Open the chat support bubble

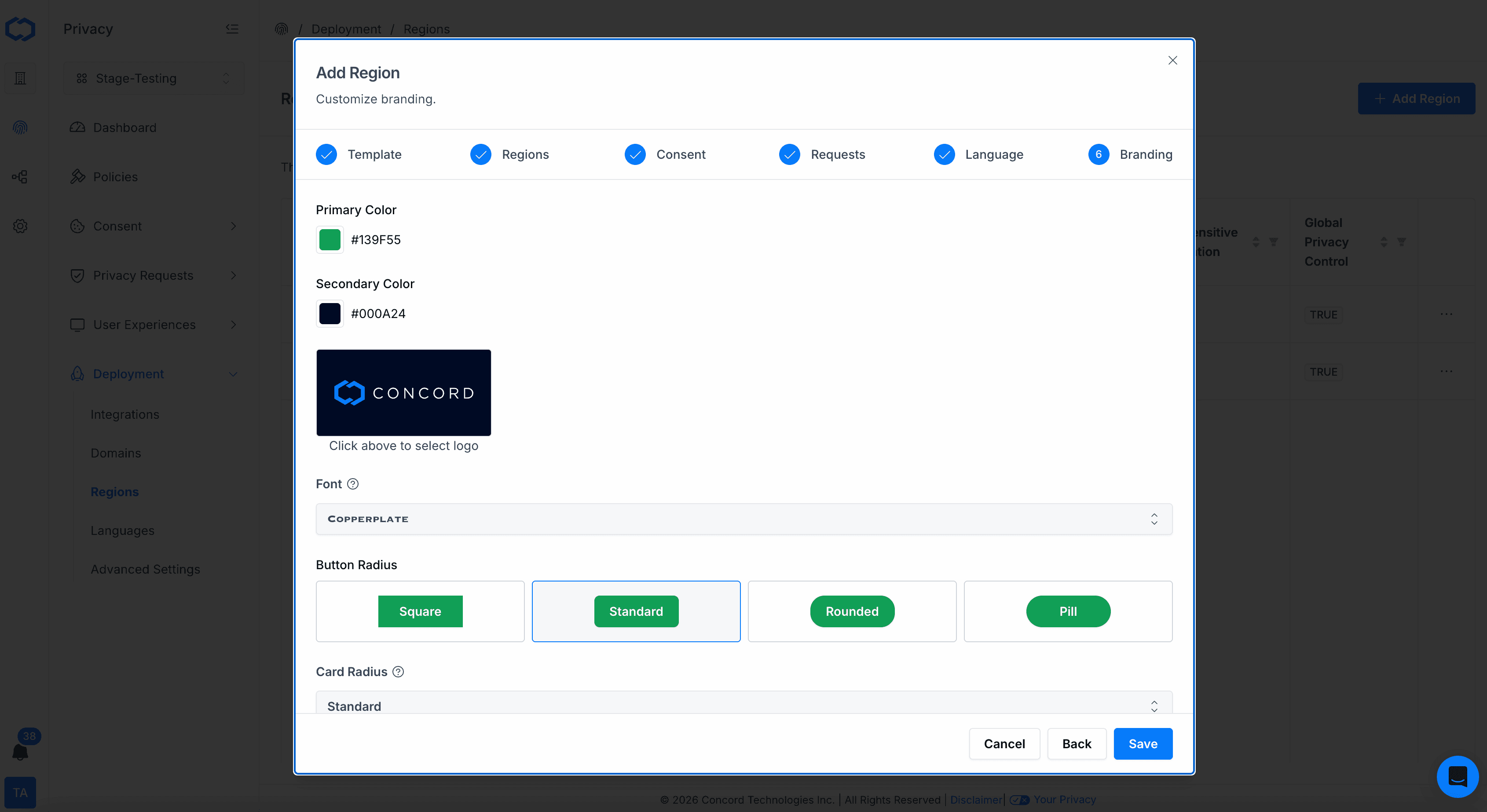point(1457,776)
